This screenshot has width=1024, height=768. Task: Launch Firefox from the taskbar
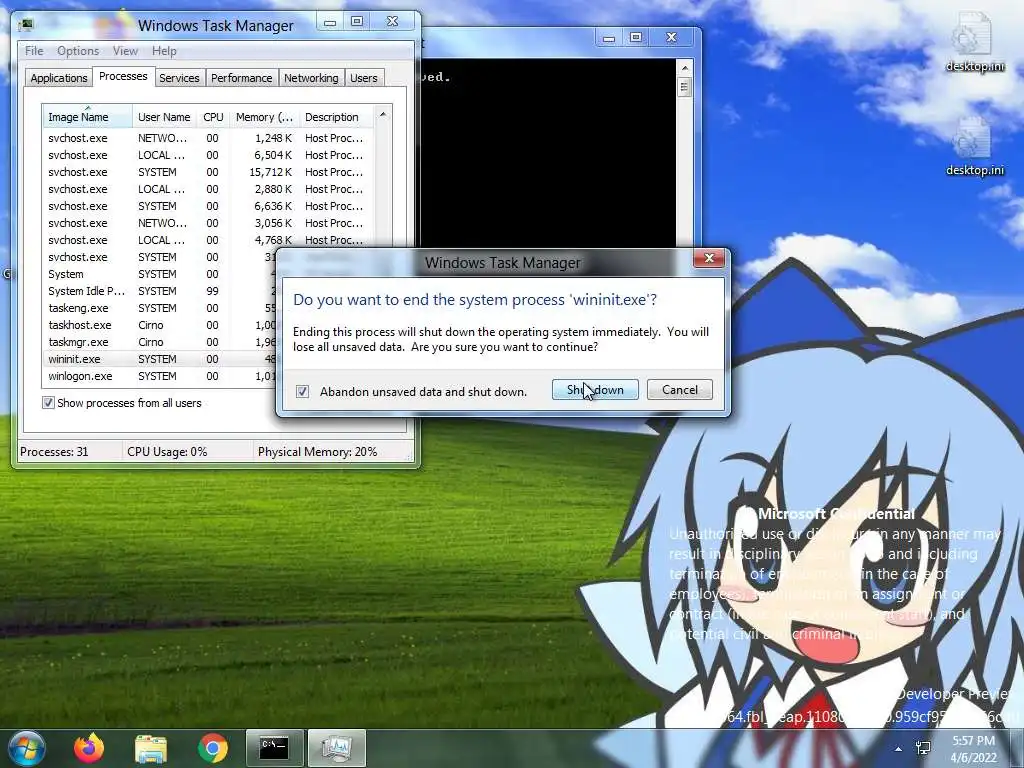(89, 748)
